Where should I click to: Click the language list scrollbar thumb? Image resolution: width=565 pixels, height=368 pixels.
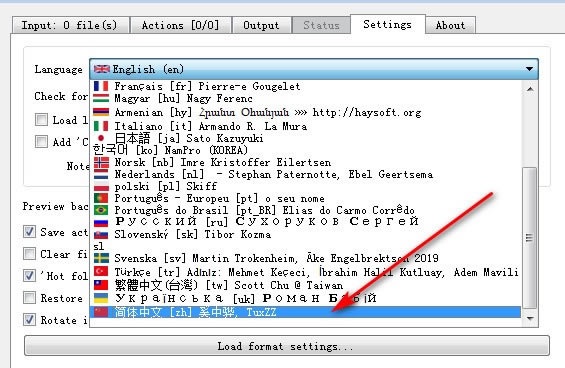(x=529, y=238)
